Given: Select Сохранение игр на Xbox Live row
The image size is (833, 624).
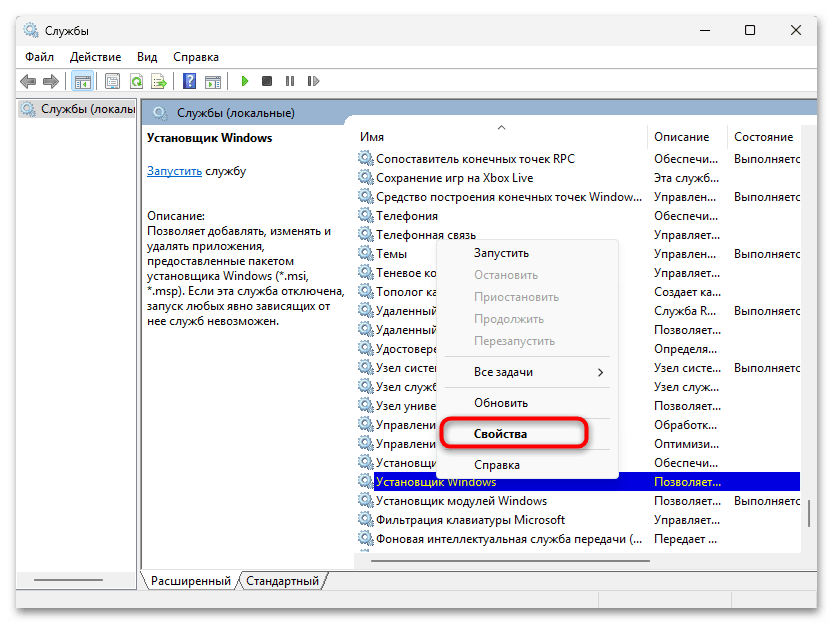Looking at the screenshot, I should [x=578, y=178].
